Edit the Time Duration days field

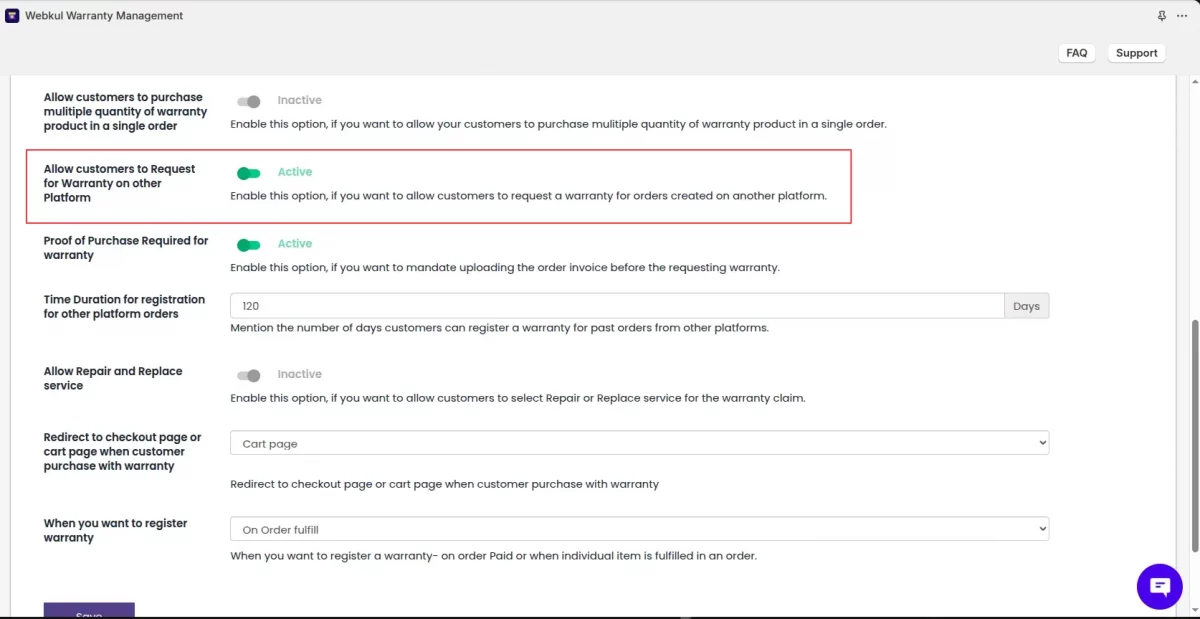(617, 306)
